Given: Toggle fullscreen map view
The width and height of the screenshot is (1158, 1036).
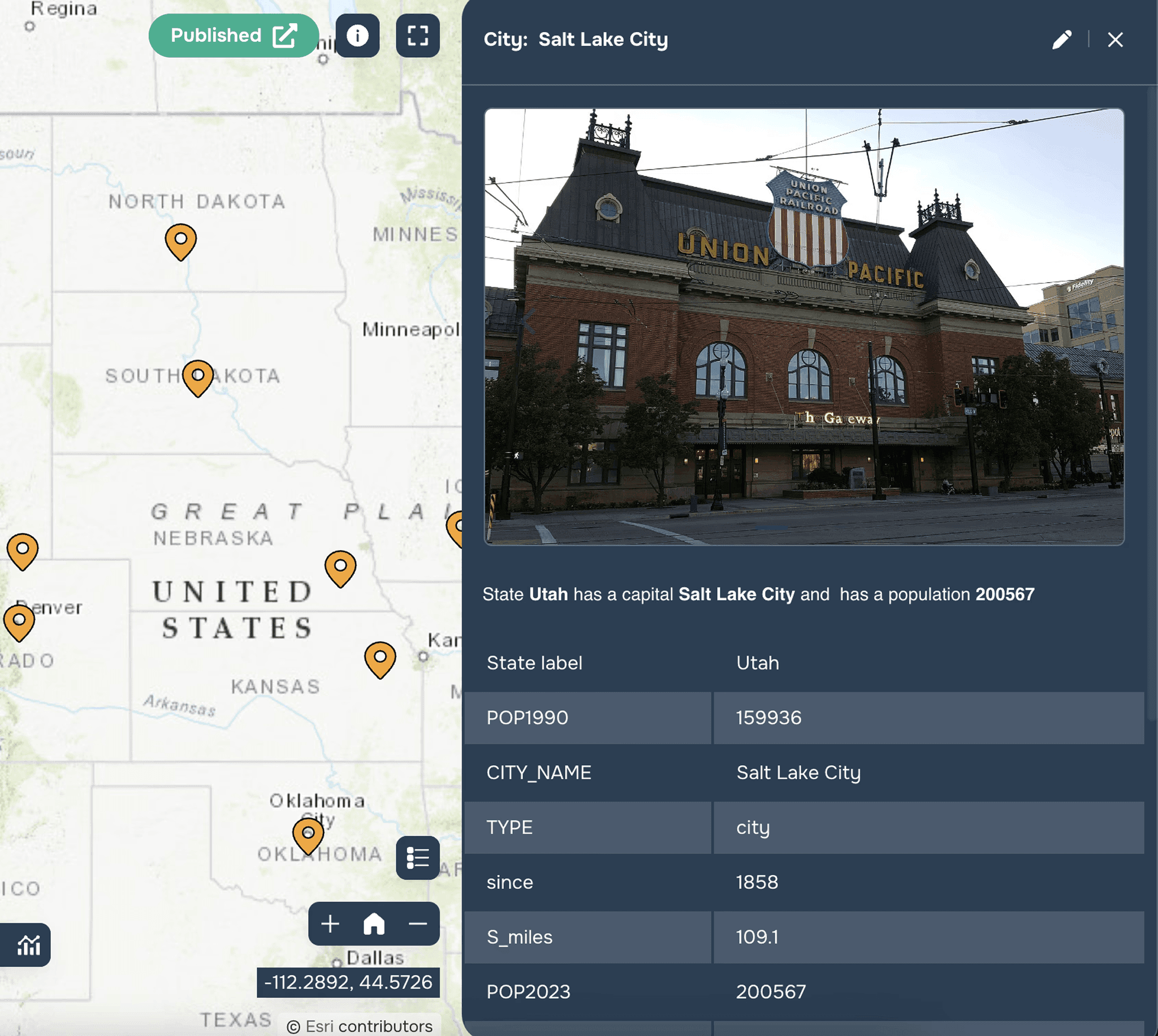Looking at the screenshot, I should coord(418,35).
